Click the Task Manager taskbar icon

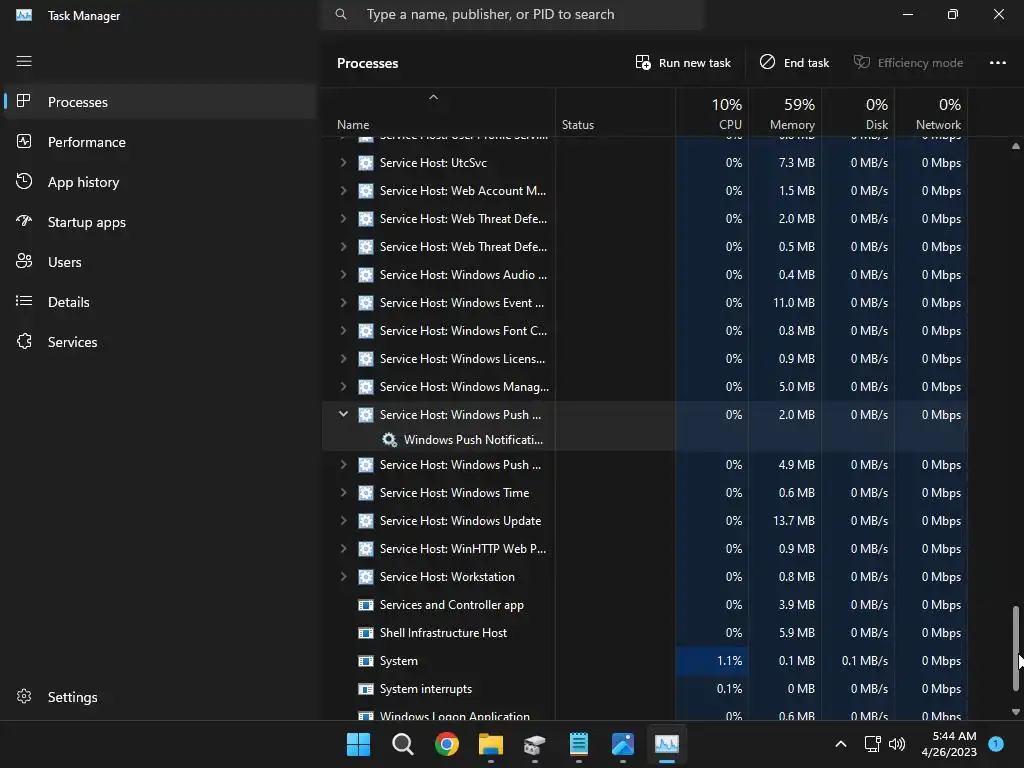pyautogui.click(x=667, y=744)
